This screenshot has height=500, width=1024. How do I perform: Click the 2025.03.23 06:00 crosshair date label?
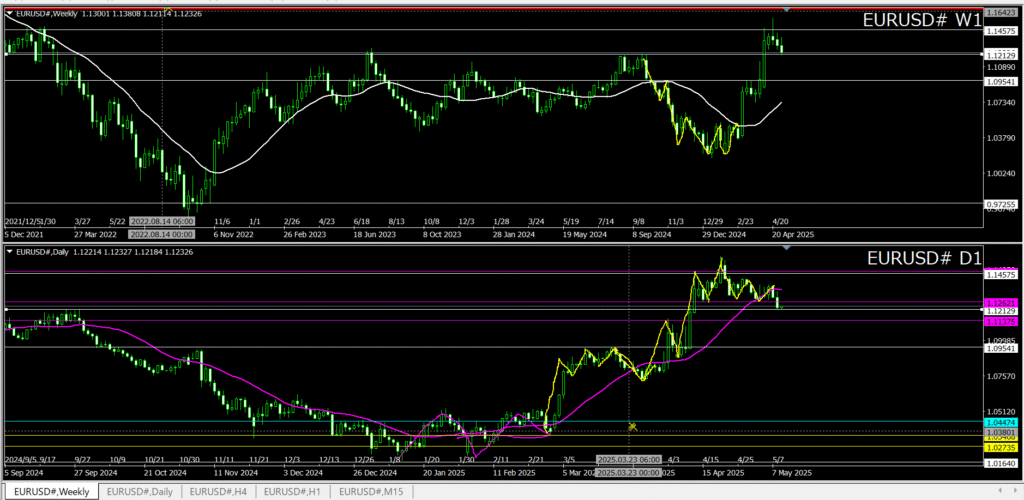tap(628, 460)
